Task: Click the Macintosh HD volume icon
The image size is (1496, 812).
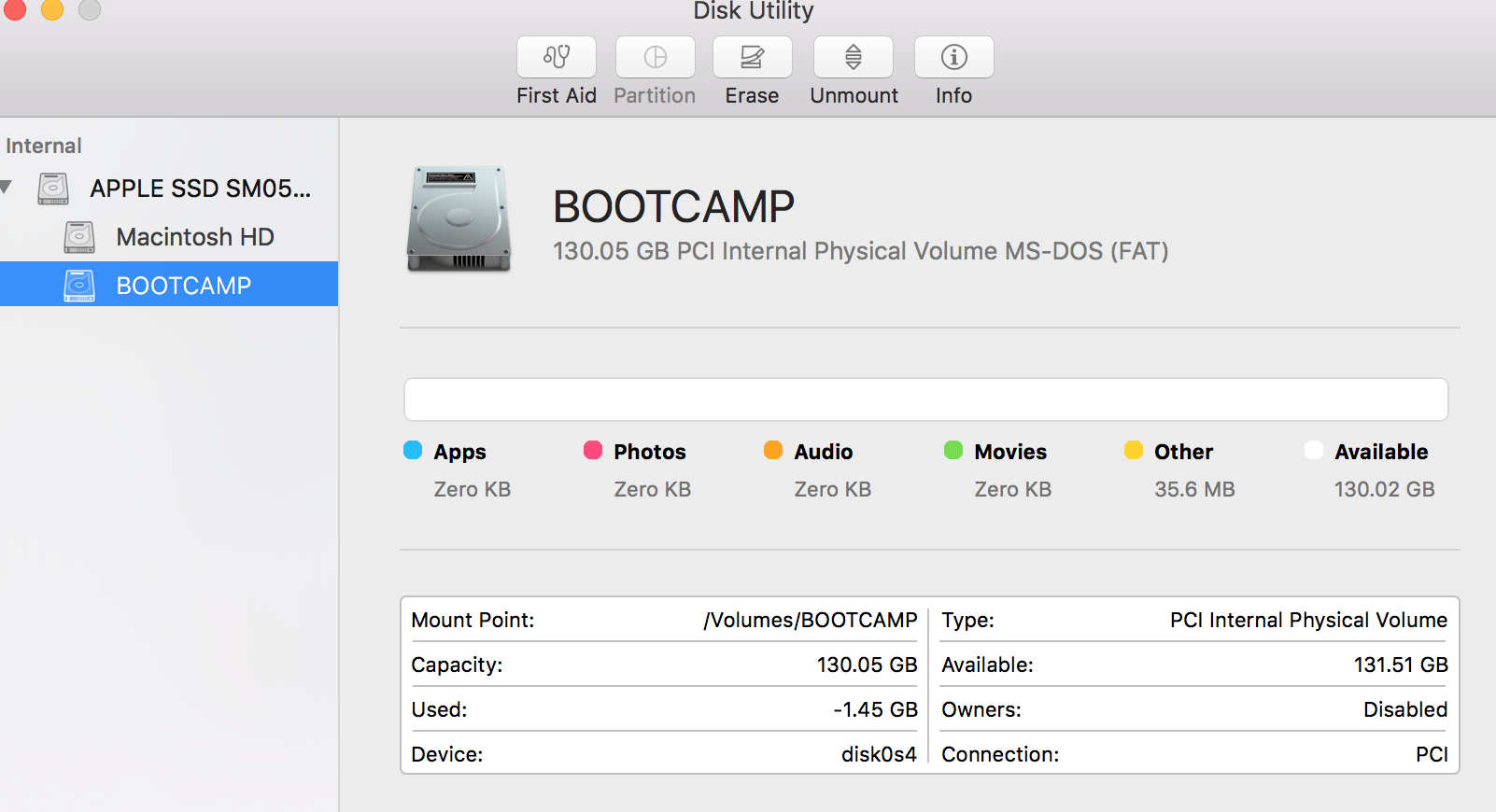Action: point(79,237)
